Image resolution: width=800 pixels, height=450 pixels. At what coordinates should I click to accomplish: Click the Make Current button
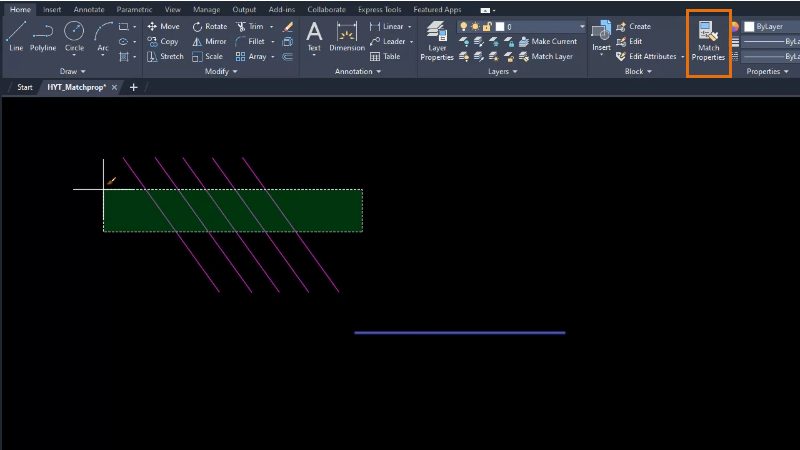pos(548,41)
